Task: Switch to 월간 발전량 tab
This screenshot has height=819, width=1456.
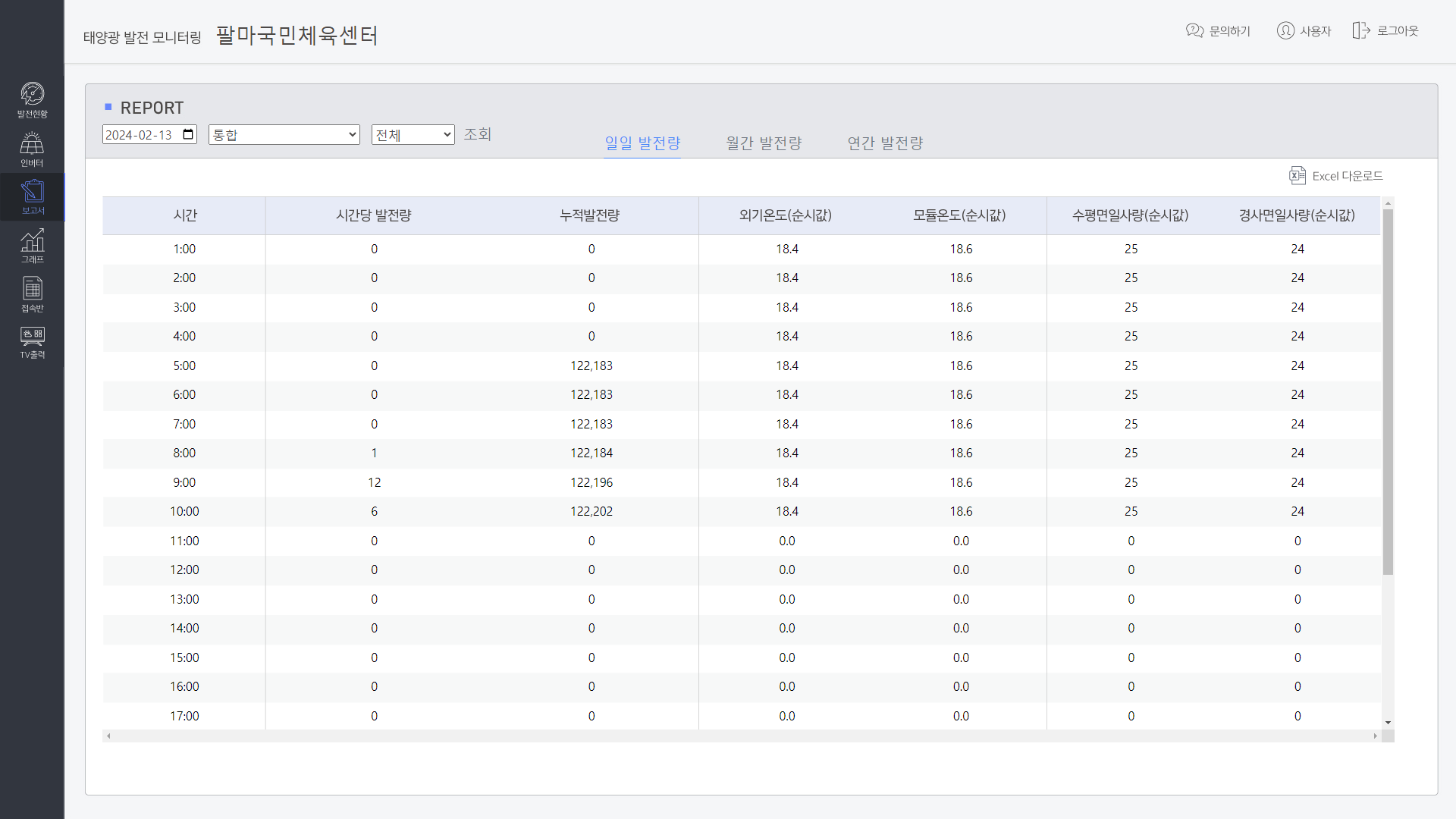Action: point(764,143)
